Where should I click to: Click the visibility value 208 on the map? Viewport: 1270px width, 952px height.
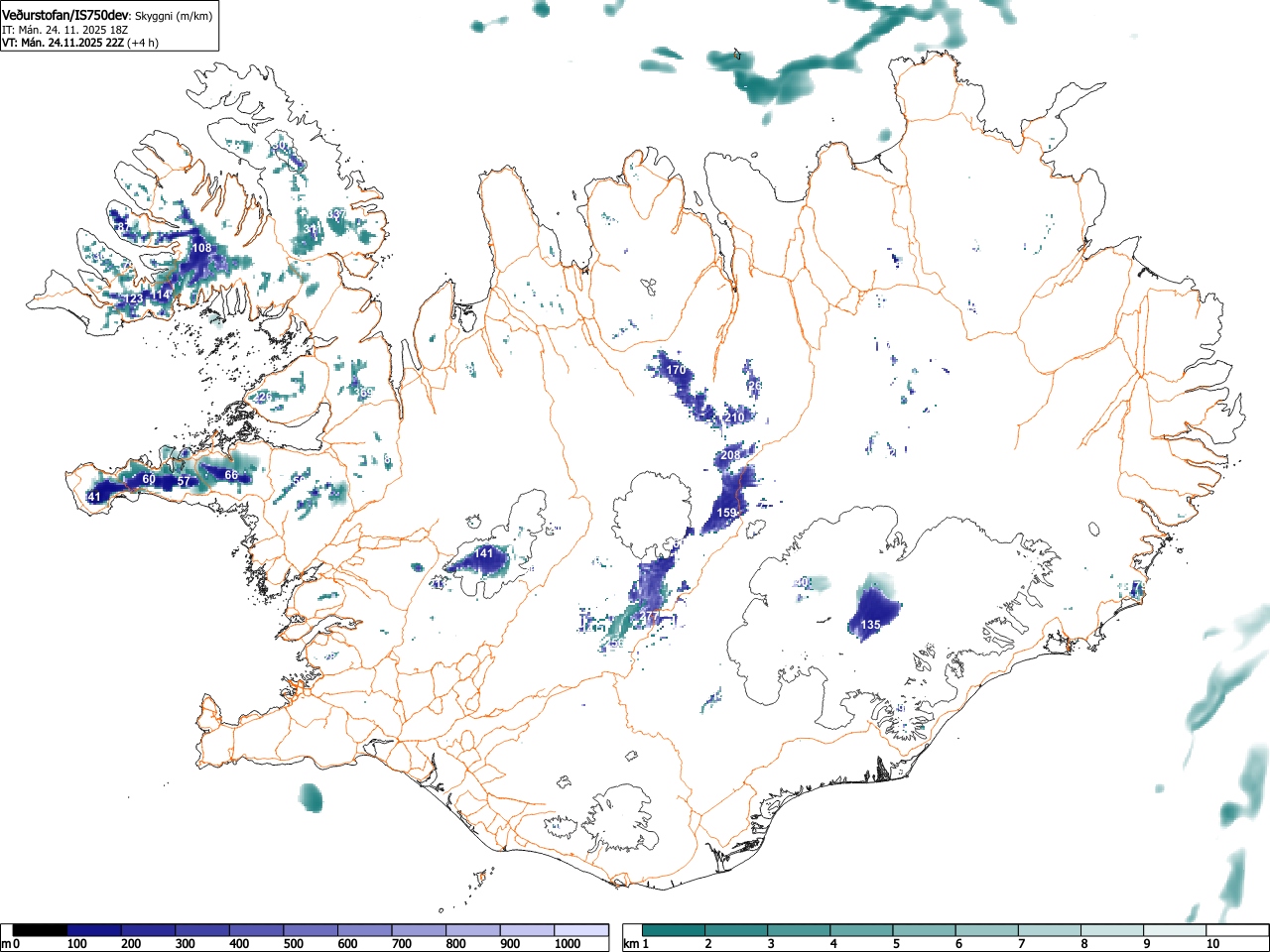point(730,454)
